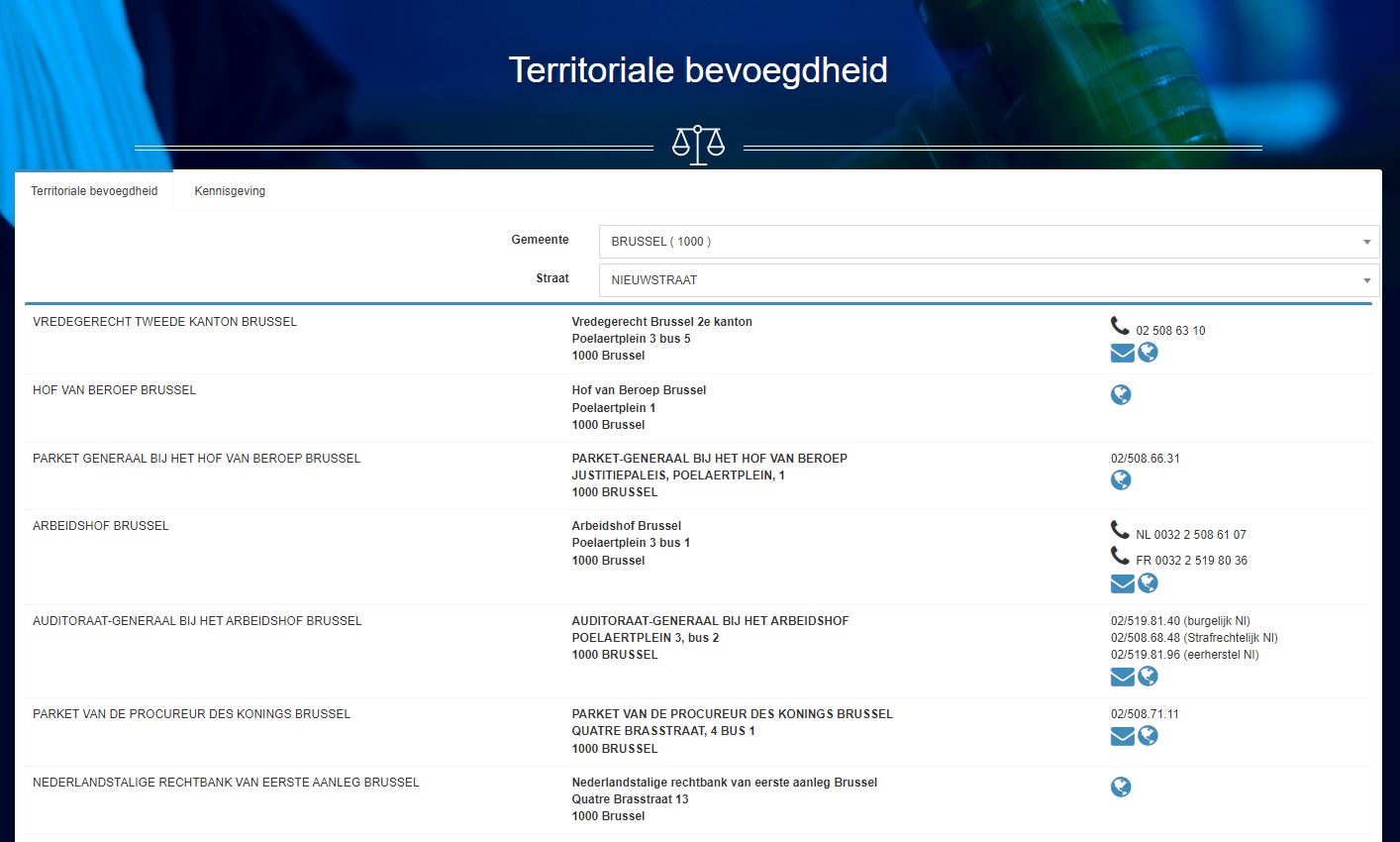Click phone number 02 508 63 10

pyautogui.click(x=1170, y=331)
